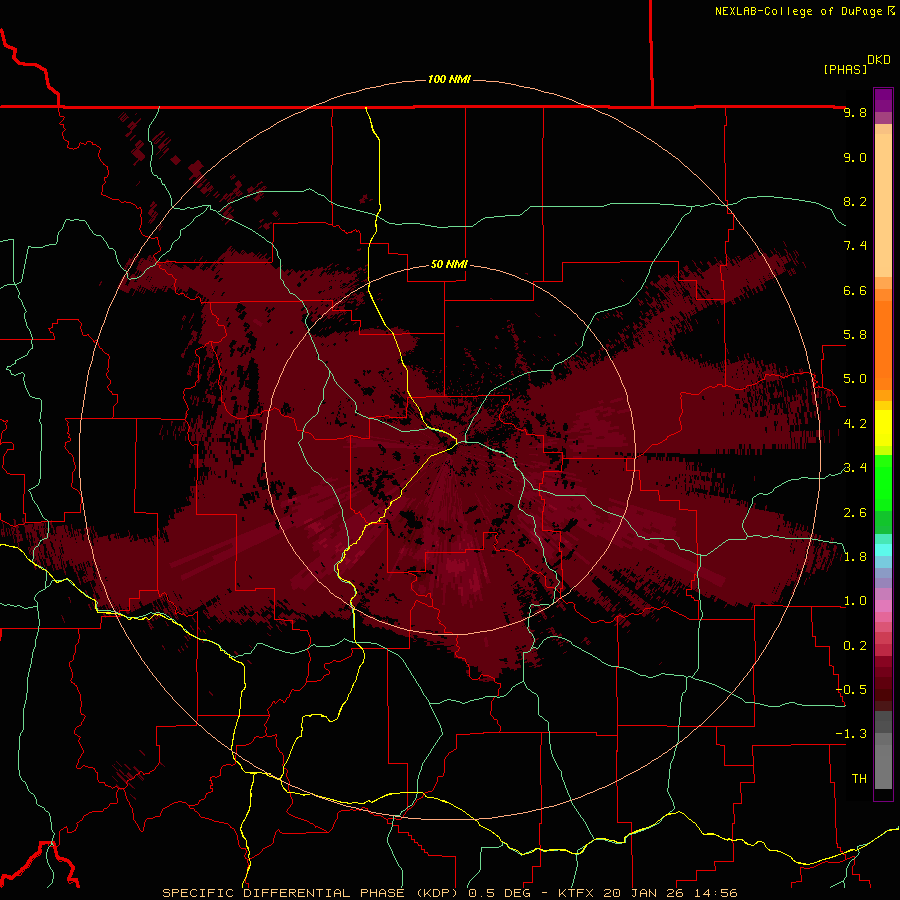Select the 5.0 scale label

pyautogui.click(x=855, y=379)
